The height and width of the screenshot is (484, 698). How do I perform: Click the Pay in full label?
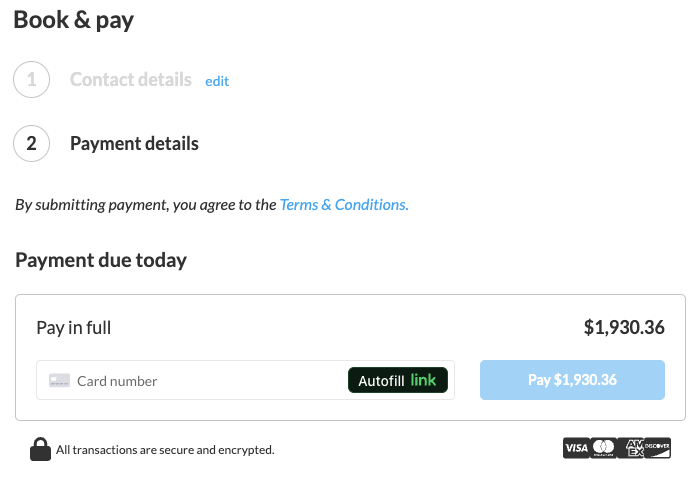pyautogui.click(x=73, y=328)
